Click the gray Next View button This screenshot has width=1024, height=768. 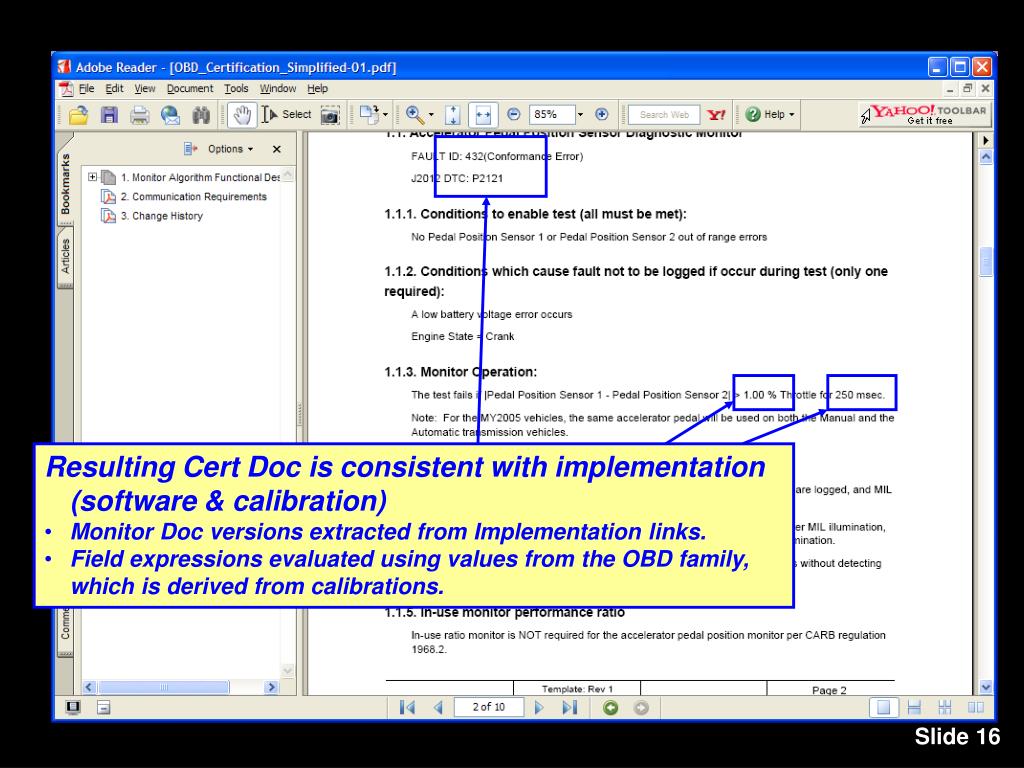[x=641, y=708]
